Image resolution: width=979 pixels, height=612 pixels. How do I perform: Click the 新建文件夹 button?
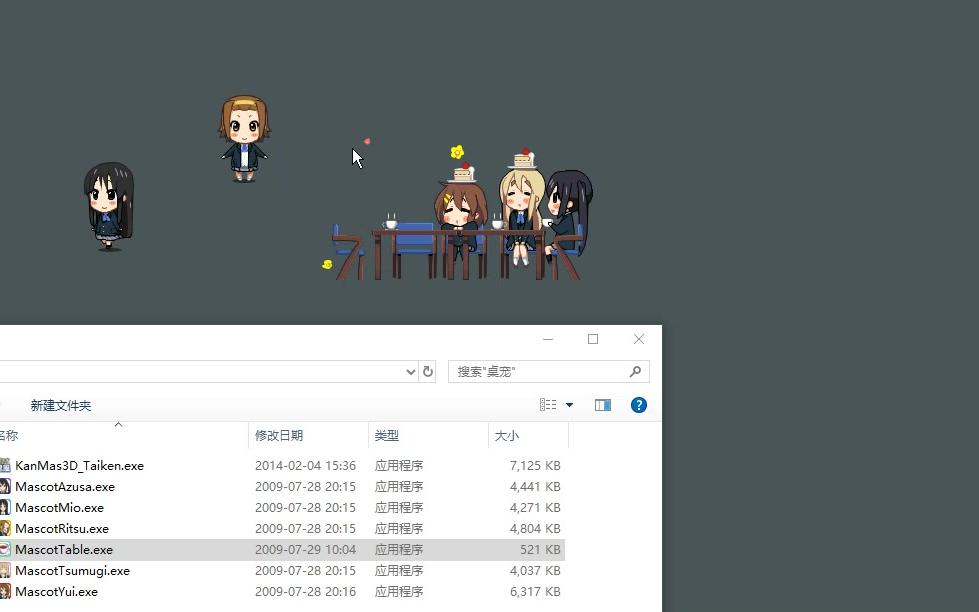[61, 405]
